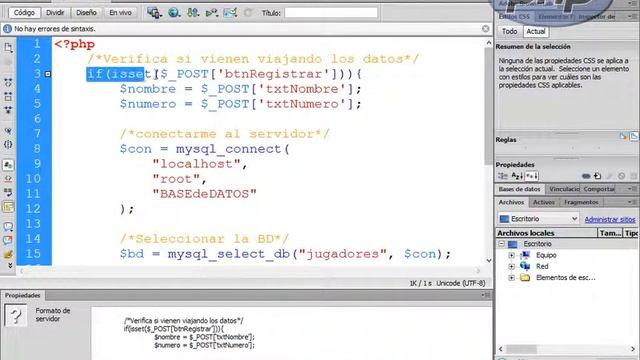The height and width of the screenshot is (360, 640).
Task: Click the Administrar sitios link
Action: 610,220
